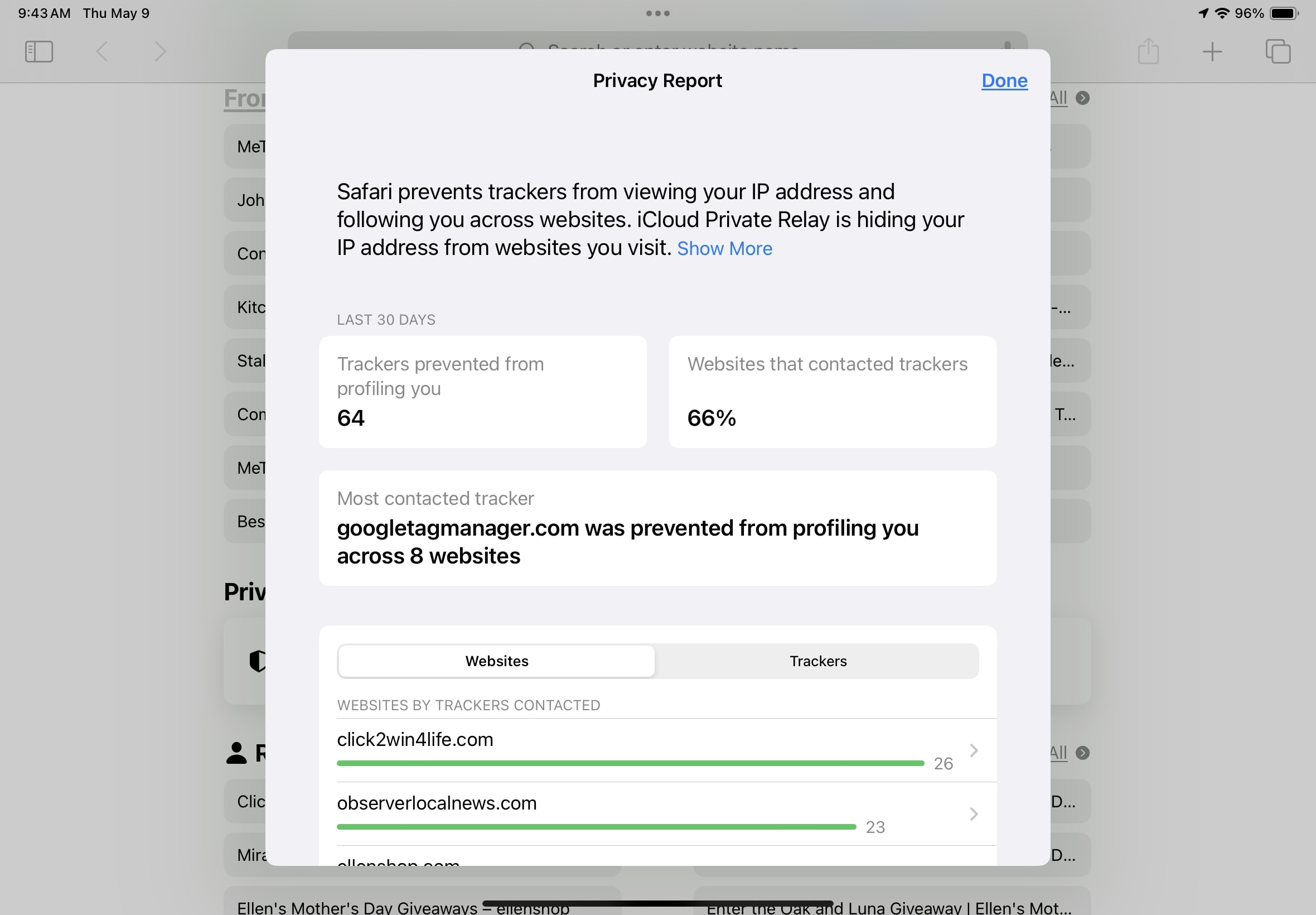Toggle iCloud Private Relay setting

(x=724, y=248)
